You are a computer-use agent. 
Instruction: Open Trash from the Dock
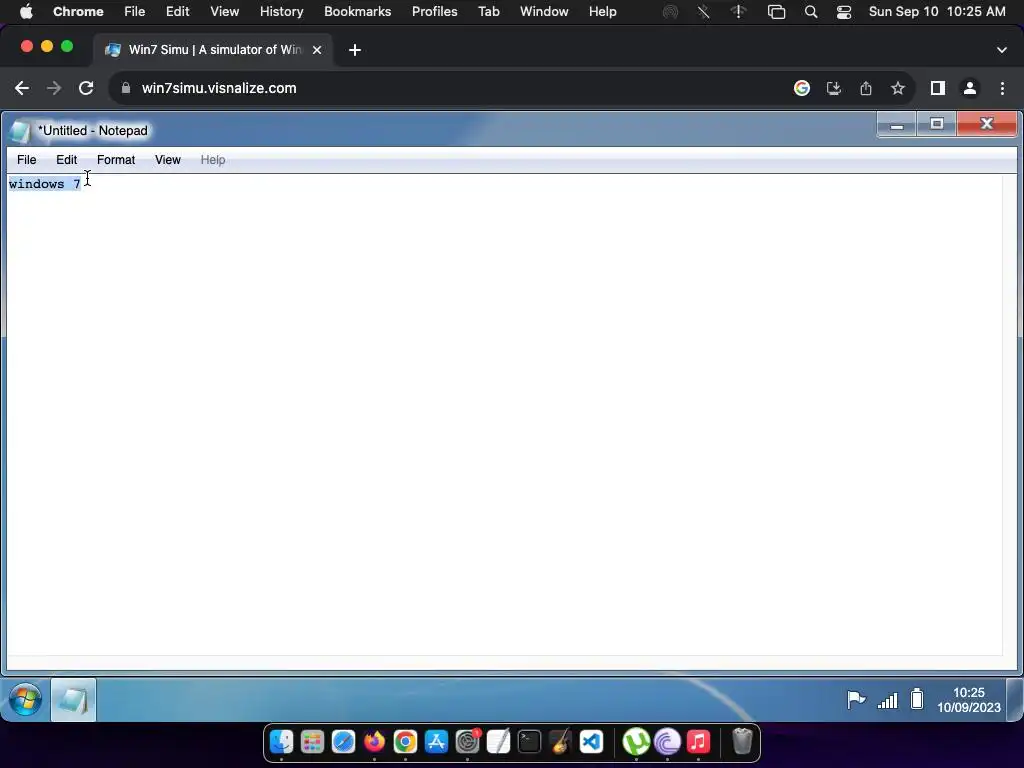pyautogui.click(x=743, y=741)
